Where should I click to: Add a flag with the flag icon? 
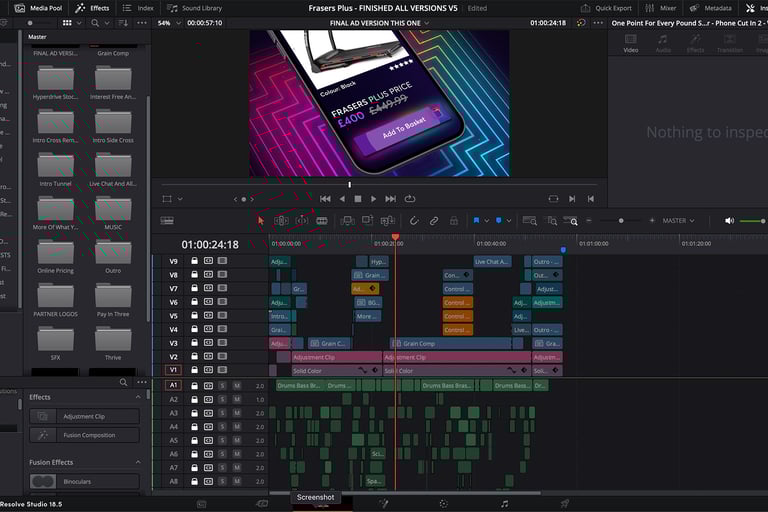(476, 221)
